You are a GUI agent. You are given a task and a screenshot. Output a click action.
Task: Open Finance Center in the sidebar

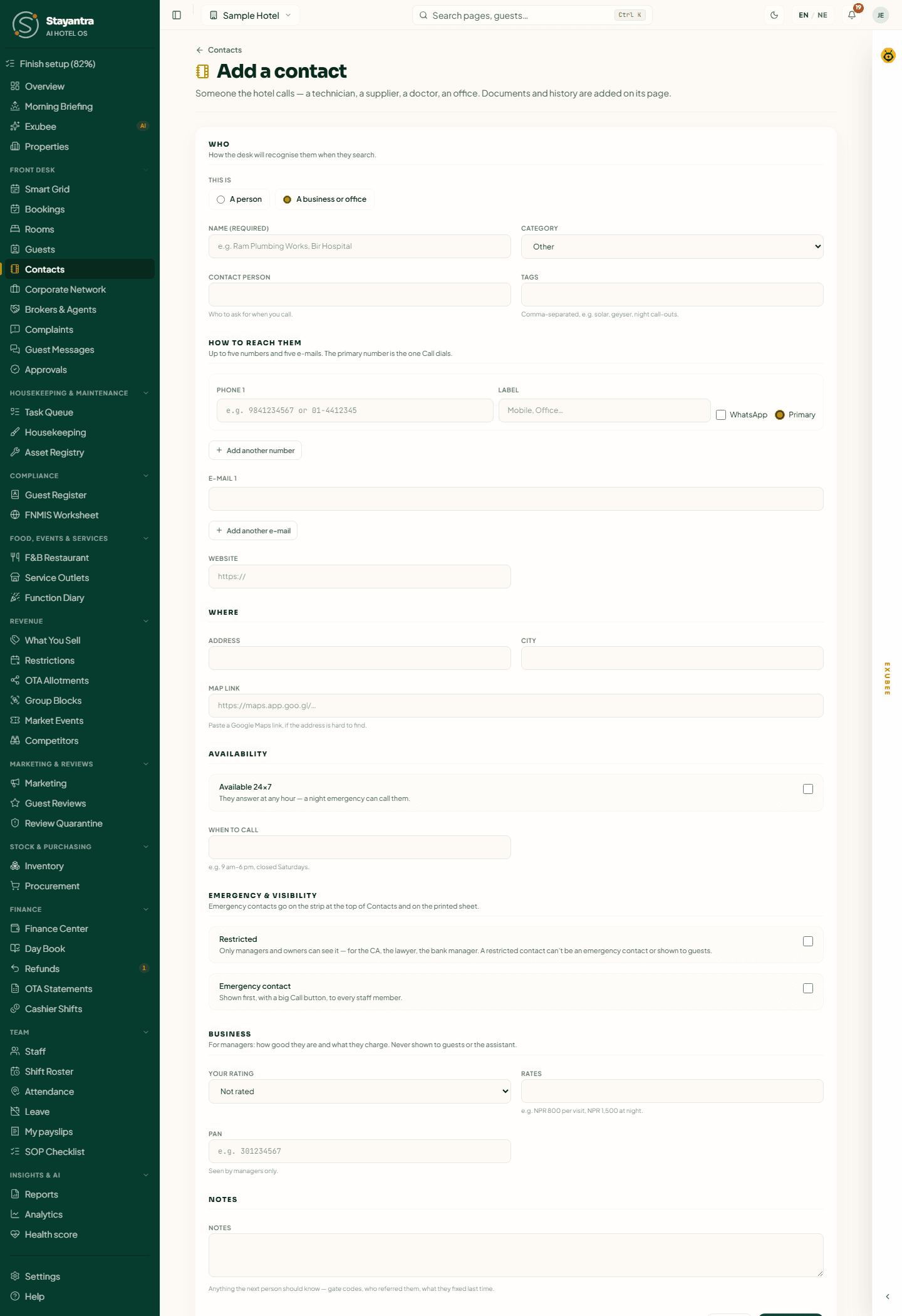tap(80, 929)
